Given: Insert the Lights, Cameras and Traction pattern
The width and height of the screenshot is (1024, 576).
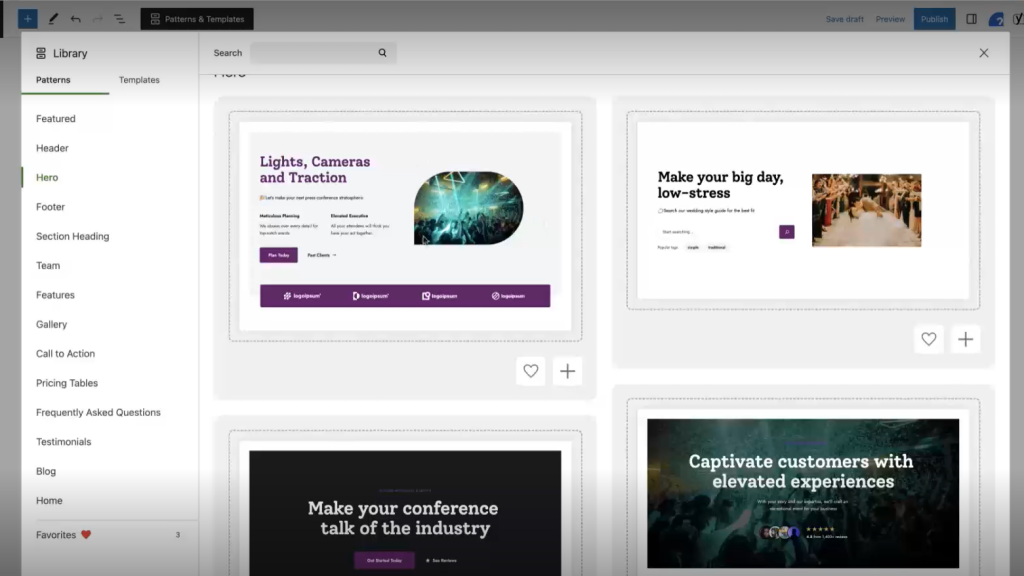Looking at the screenshot, I should tap(568, 371).
